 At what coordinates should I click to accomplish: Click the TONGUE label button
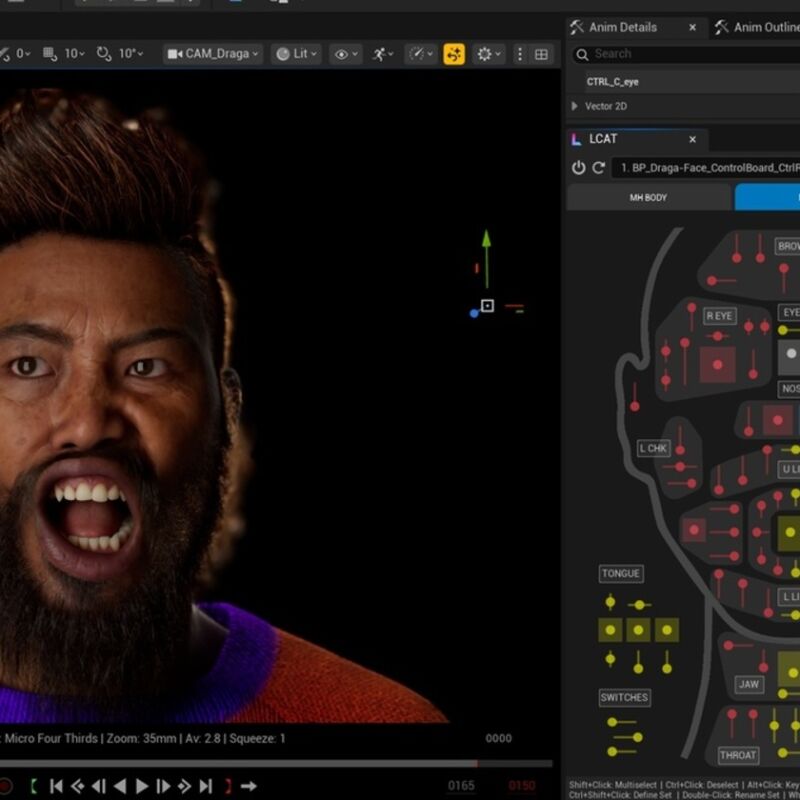pos(621,573)
